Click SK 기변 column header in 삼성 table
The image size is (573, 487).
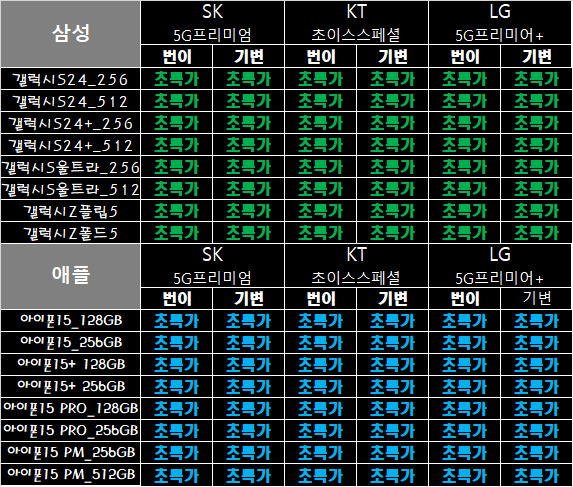[x=248, y=56]
